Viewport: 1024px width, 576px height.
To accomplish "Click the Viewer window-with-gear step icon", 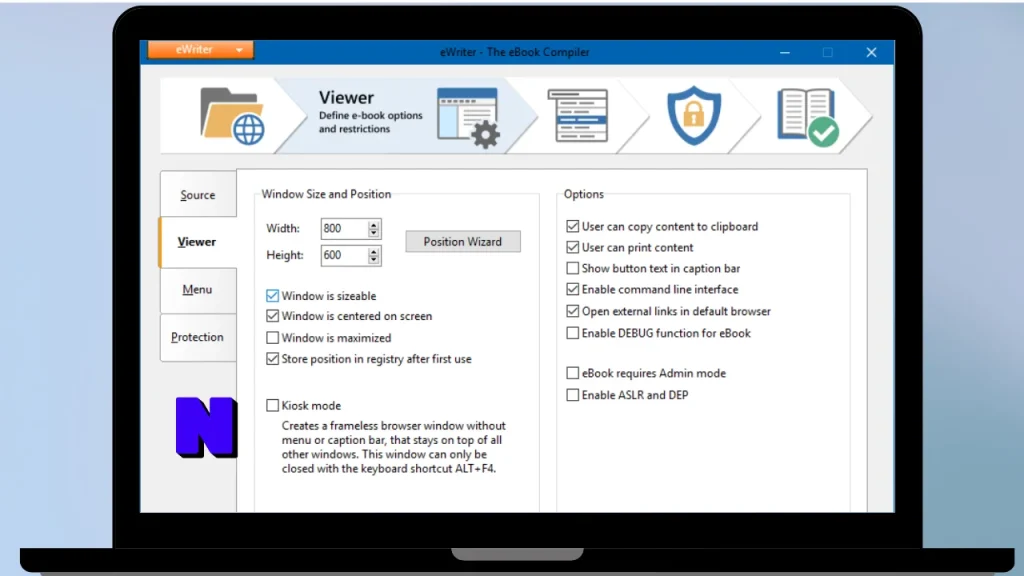I will pyautogui.click(x=468, y=118).
